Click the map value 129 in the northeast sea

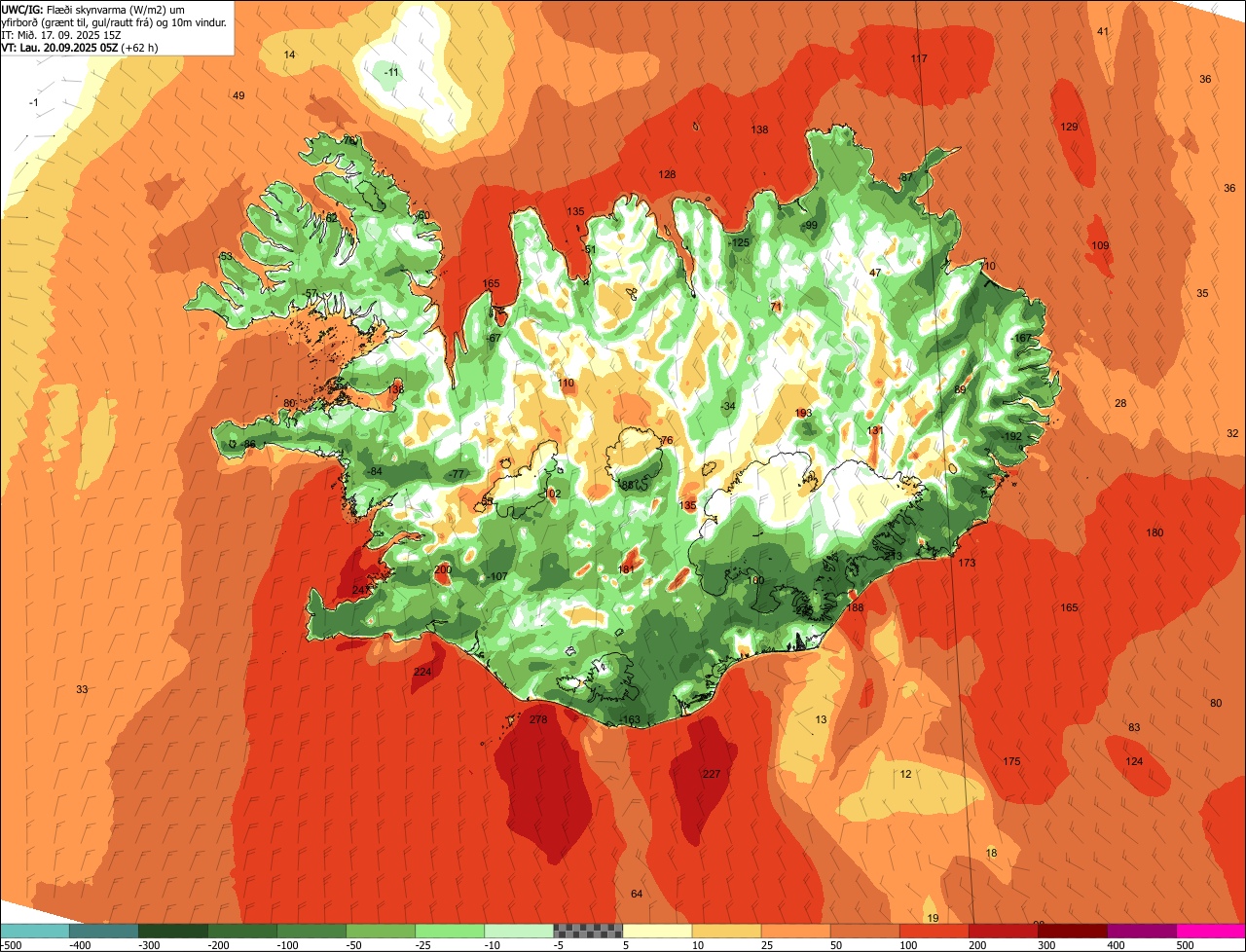pyautogui.click(x=1070, y=127)
